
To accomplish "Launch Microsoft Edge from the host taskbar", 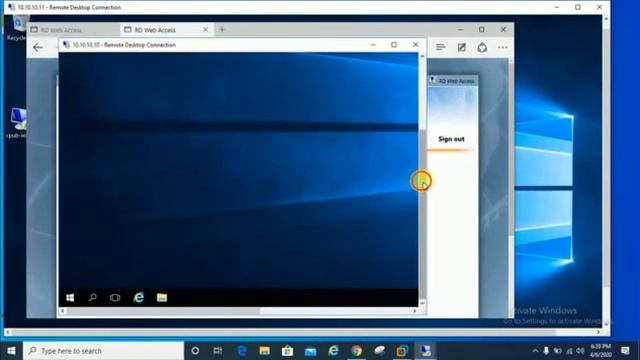I will pyautogui.click(x=242, y=351).
